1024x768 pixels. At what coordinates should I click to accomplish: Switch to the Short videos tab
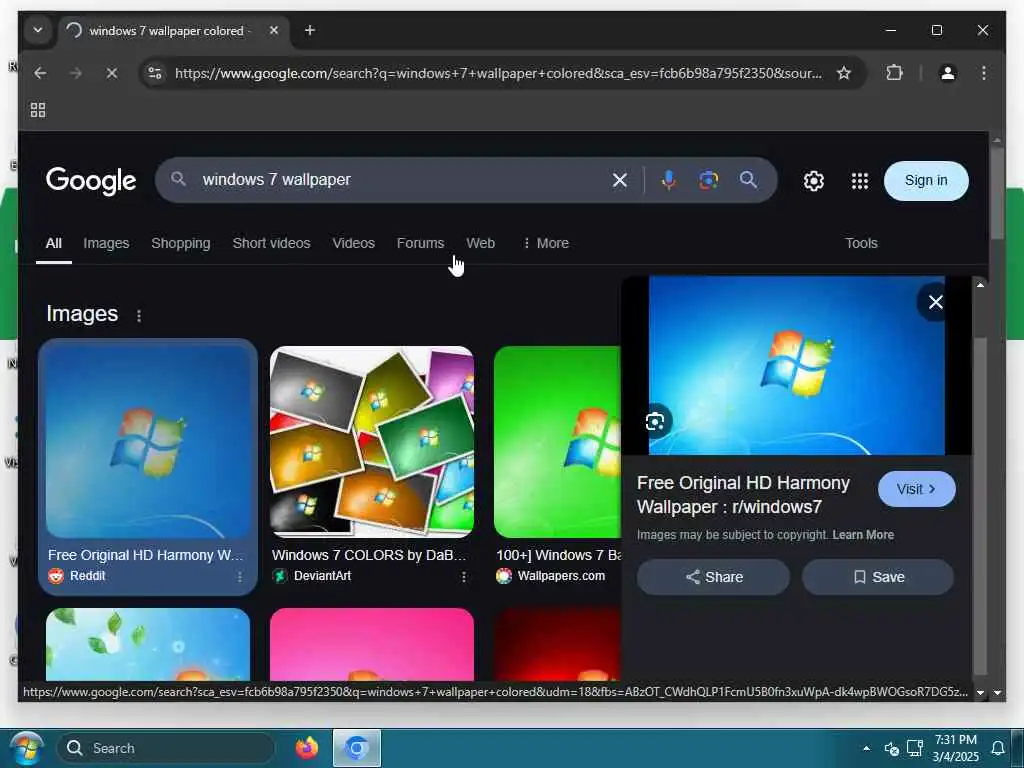(271, 244)
